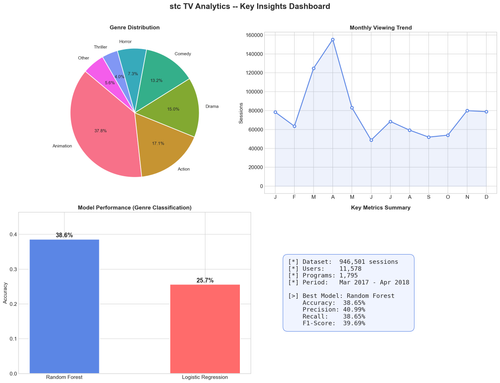Click the 25.7% label above the red bar
Viewport: 500px width, 383px height.
[x=205, y=281]
